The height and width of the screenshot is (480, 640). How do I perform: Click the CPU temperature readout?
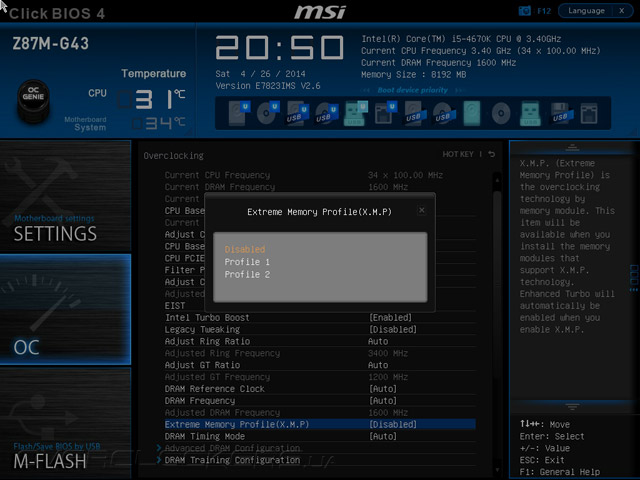(x=151, y=99)
